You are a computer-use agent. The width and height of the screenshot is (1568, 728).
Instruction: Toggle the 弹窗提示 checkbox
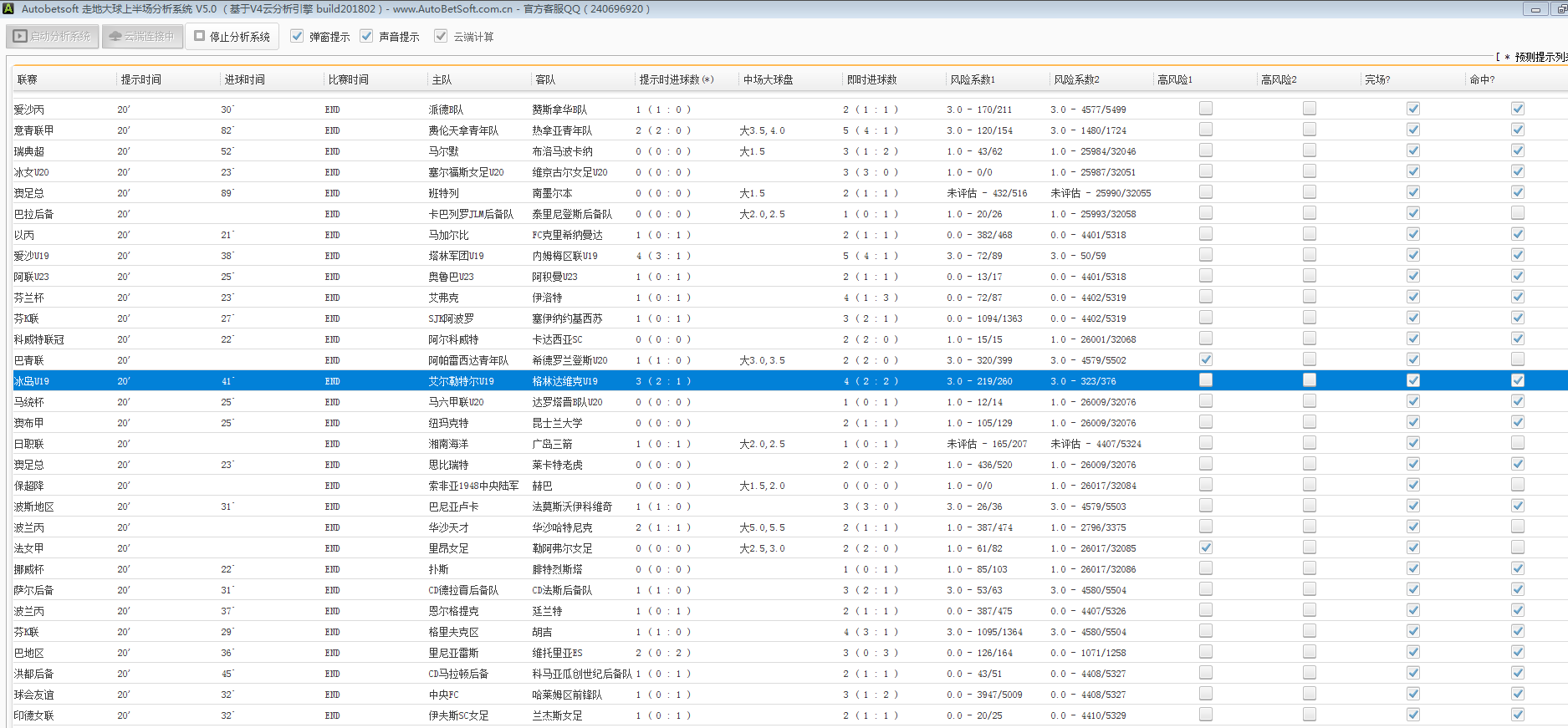tap(297, 36)
